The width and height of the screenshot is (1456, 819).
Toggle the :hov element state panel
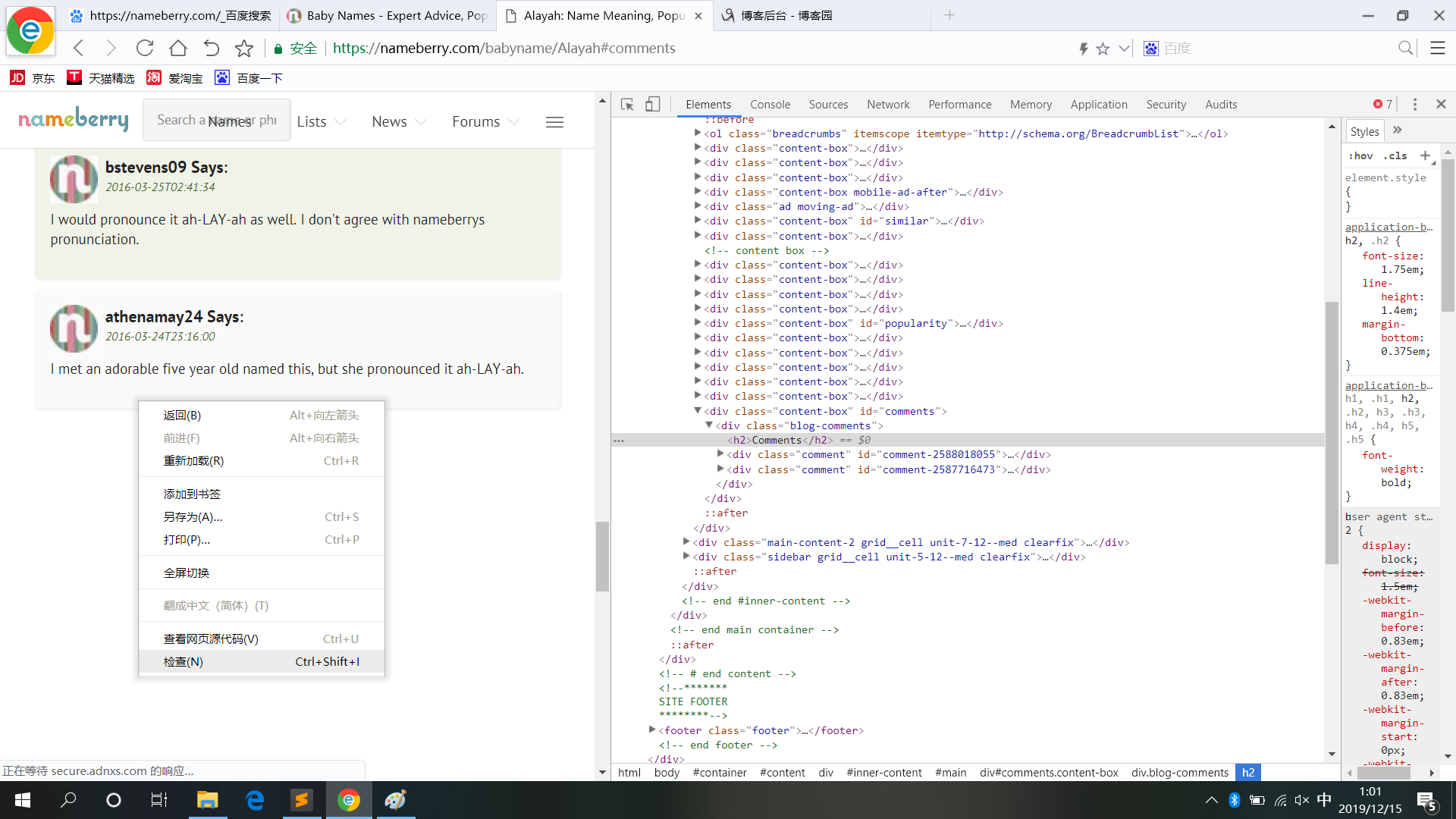click(1360, 155)
